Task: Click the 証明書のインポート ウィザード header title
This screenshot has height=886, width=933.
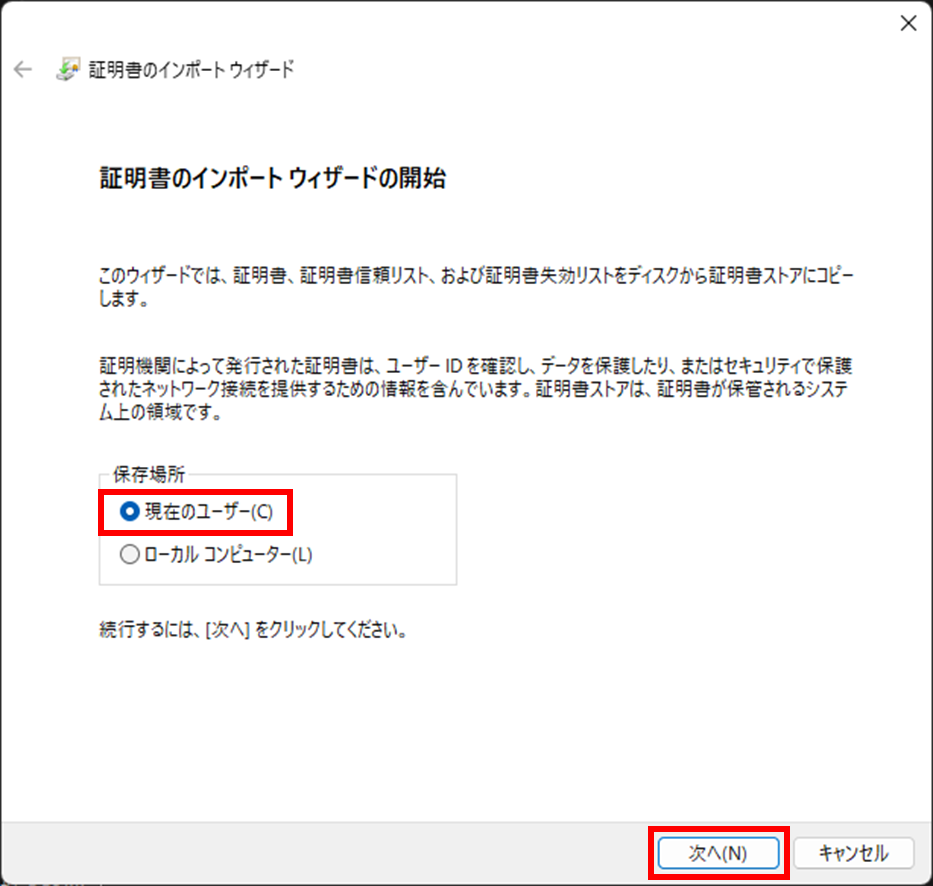Action: tap(191, 70)
